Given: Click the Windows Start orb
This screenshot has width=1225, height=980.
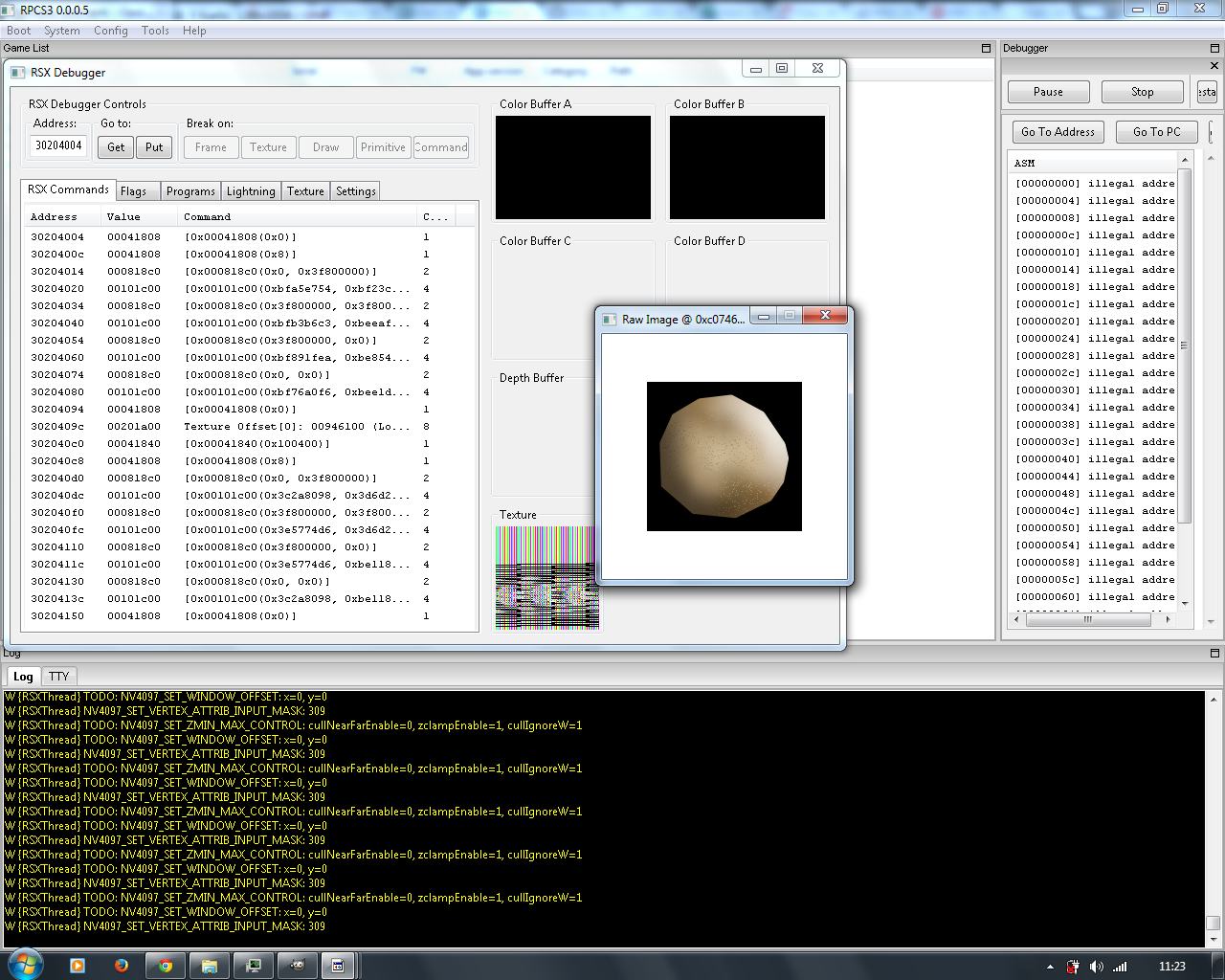Looking at the screenshot, I should (x=26, y=965).
